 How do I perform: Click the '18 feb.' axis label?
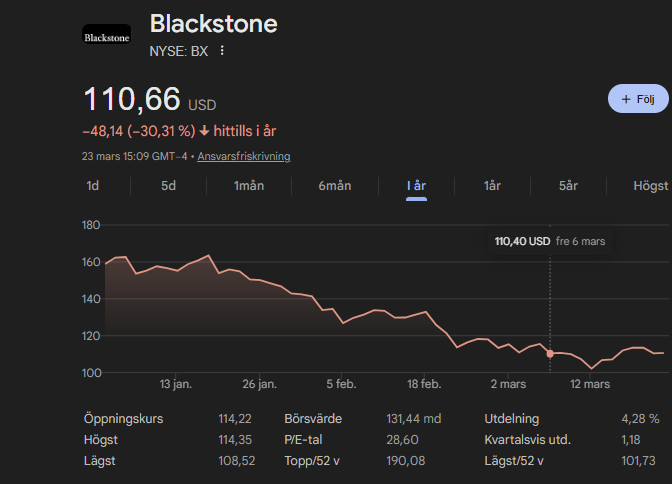(424, 384)
